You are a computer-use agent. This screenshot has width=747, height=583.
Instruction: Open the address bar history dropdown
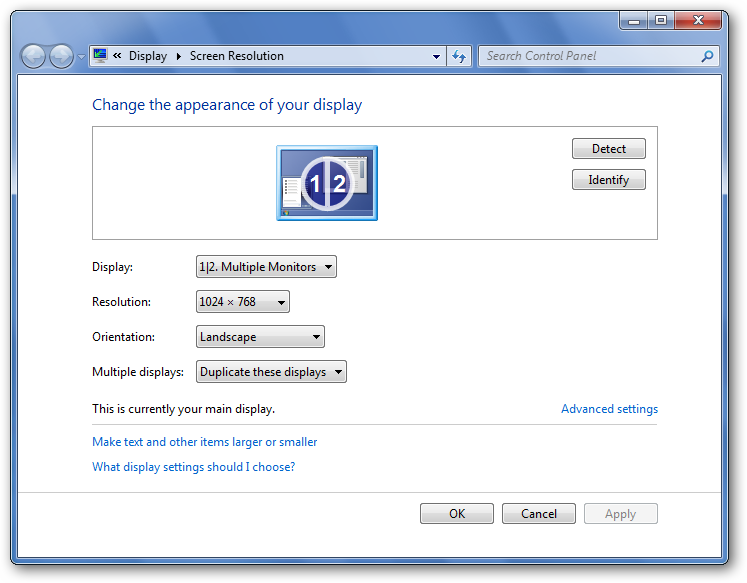436,56
